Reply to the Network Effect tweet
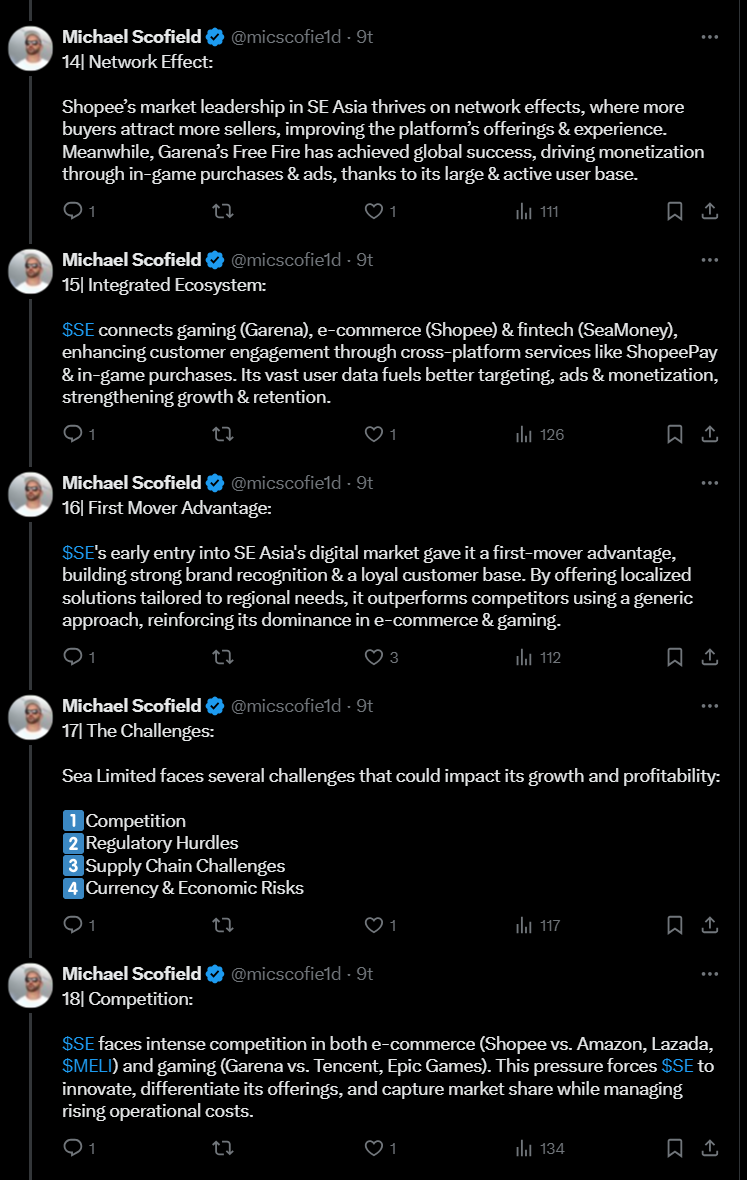 (73, 211)
